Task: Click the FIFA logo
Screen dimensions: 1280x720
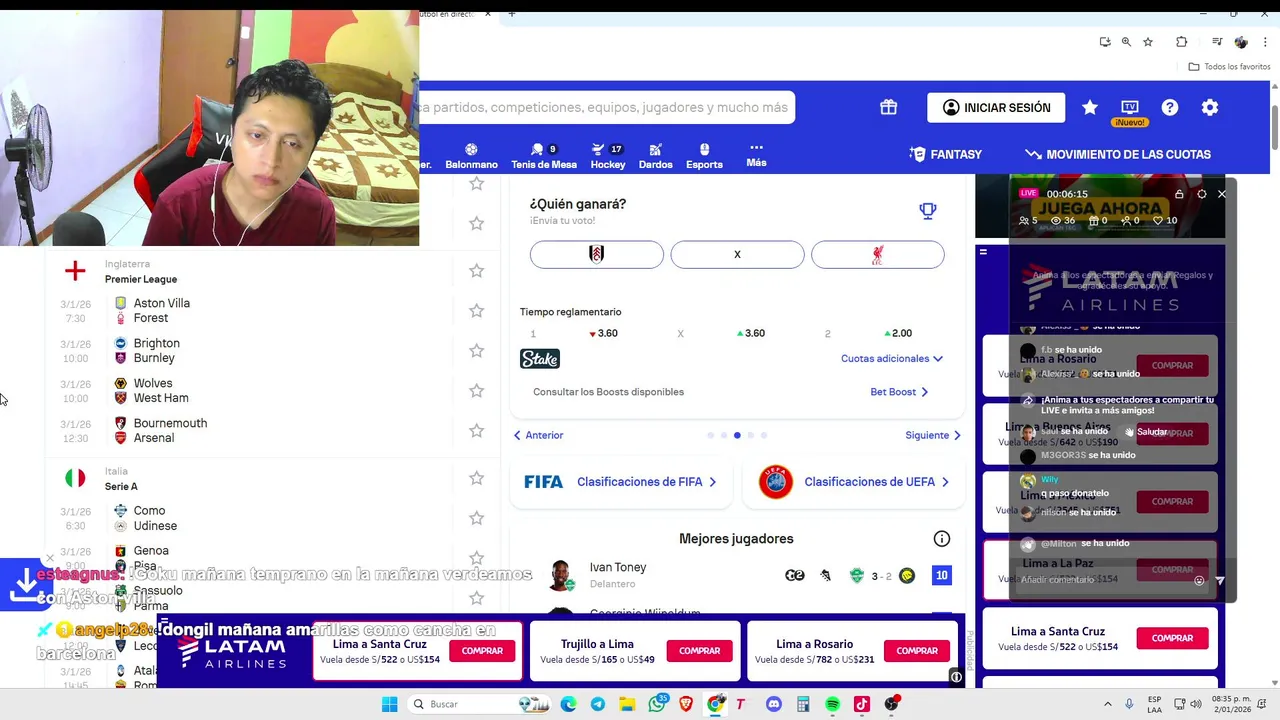Action: tap(544, 482)
